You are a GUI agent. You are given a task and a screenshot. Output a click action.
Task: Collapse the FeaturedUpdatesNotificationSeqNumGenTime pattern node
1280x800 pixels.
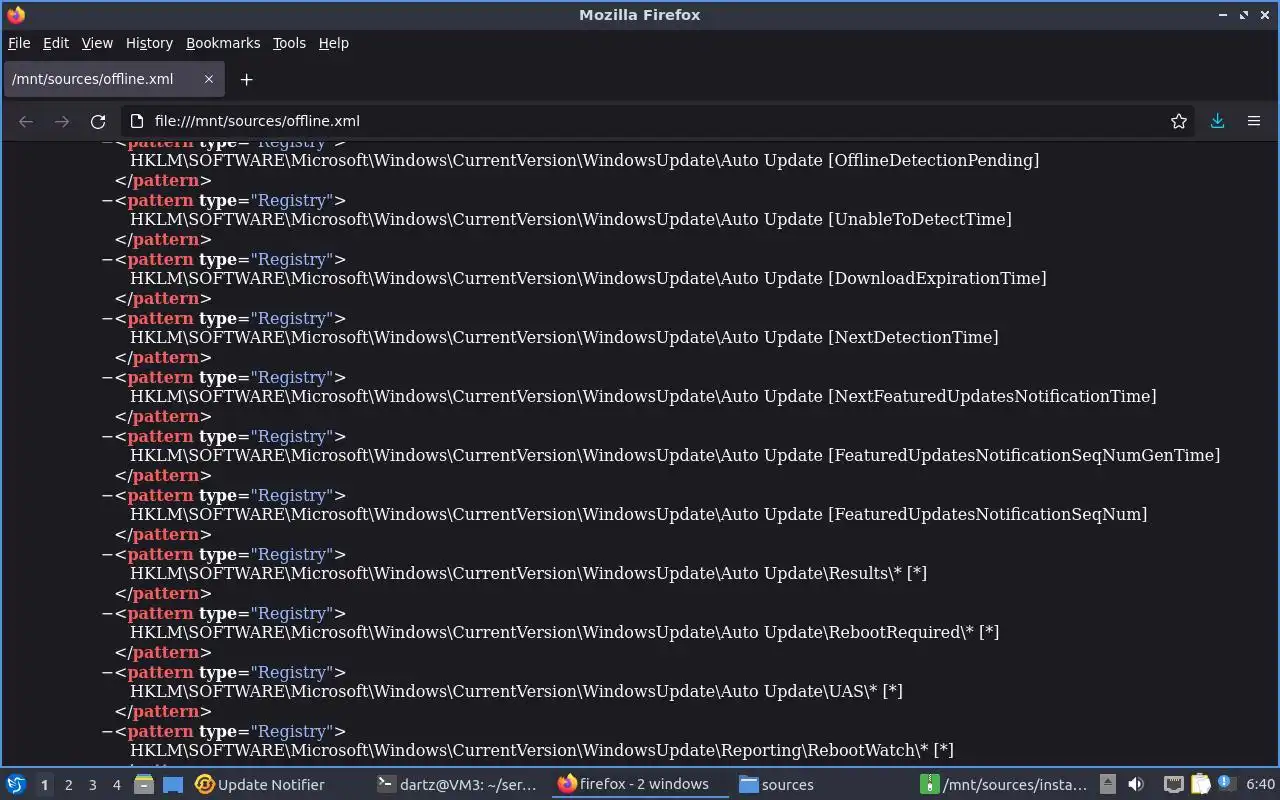(x=107, y=436)
